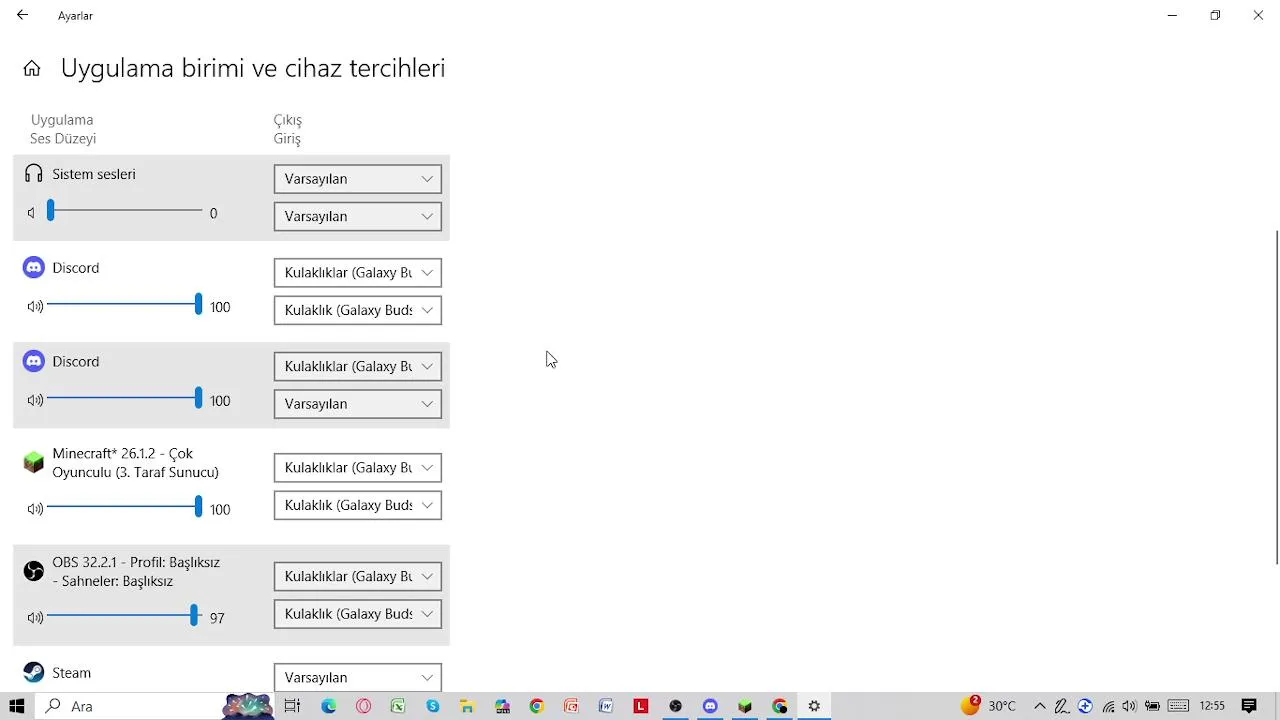The width and height of the screenshot is (1280, 720).
Task: Restore down the Ayarlar window
Action: (x=1215, y=15)
